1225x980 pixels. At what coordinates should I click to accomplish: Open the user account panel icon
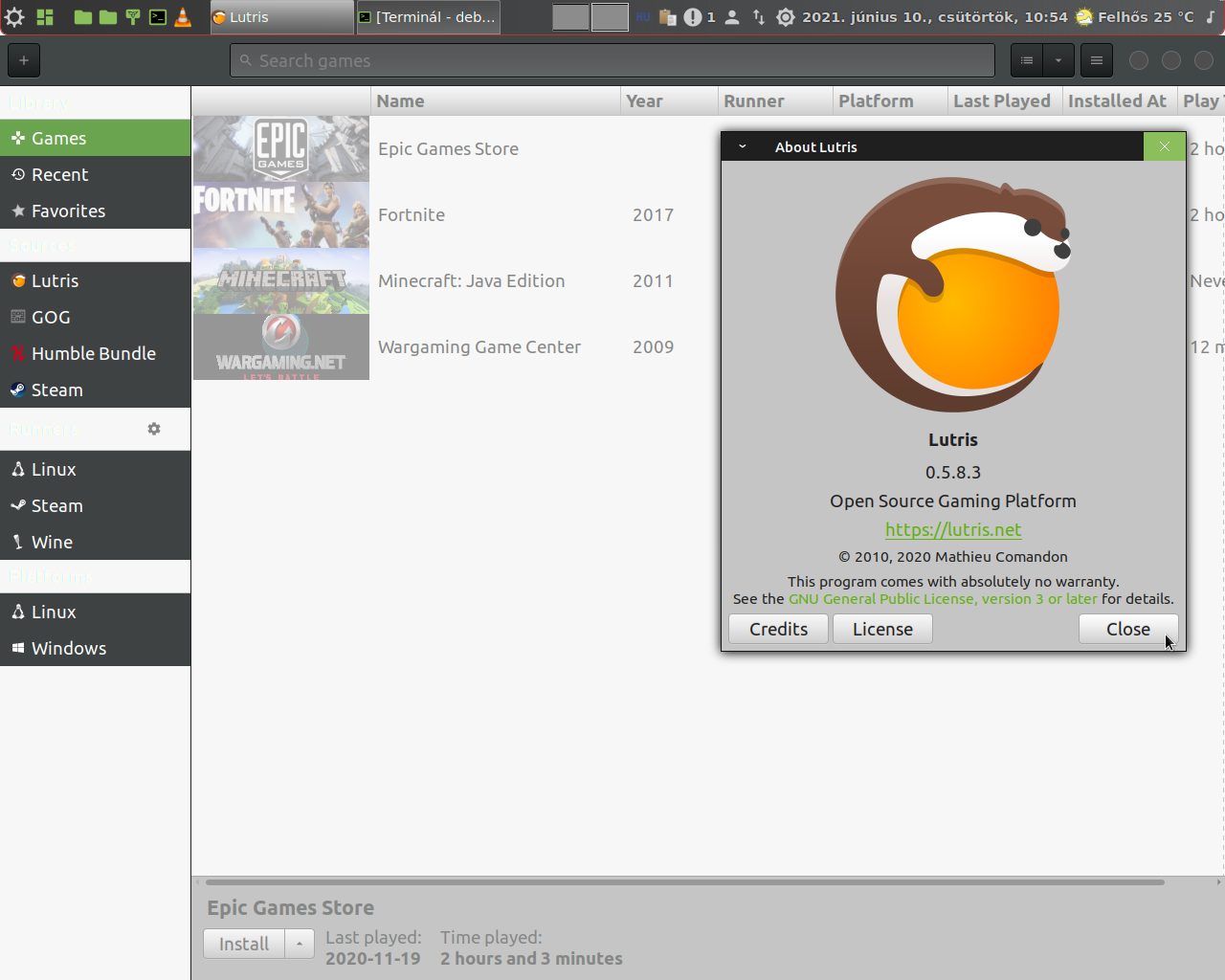(732, 17)
